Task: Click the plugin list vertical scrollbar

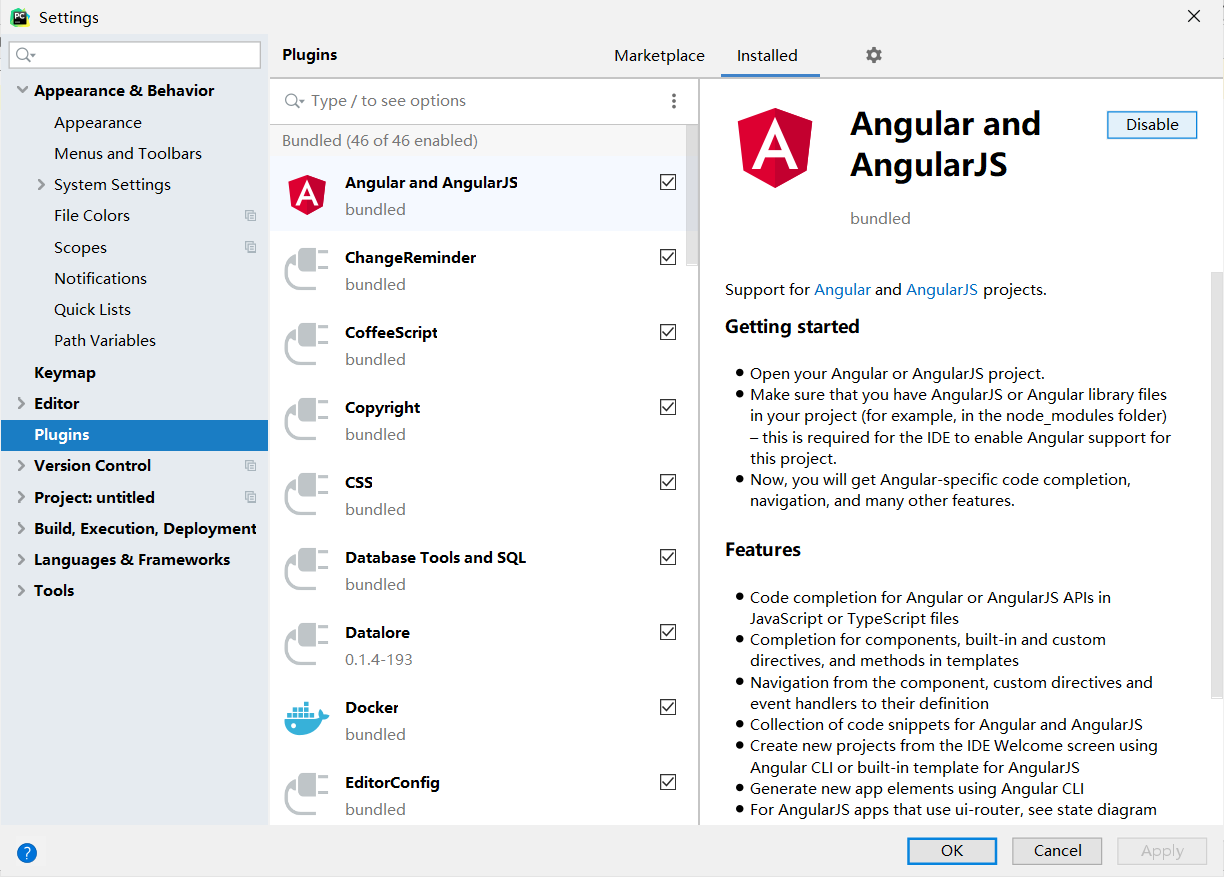Action: 692,194
